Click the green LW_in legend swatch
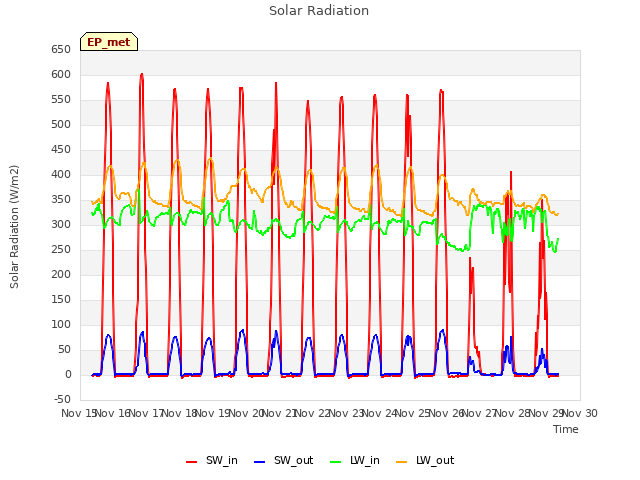Screen dimensions: 640x480 pos(335,462)
